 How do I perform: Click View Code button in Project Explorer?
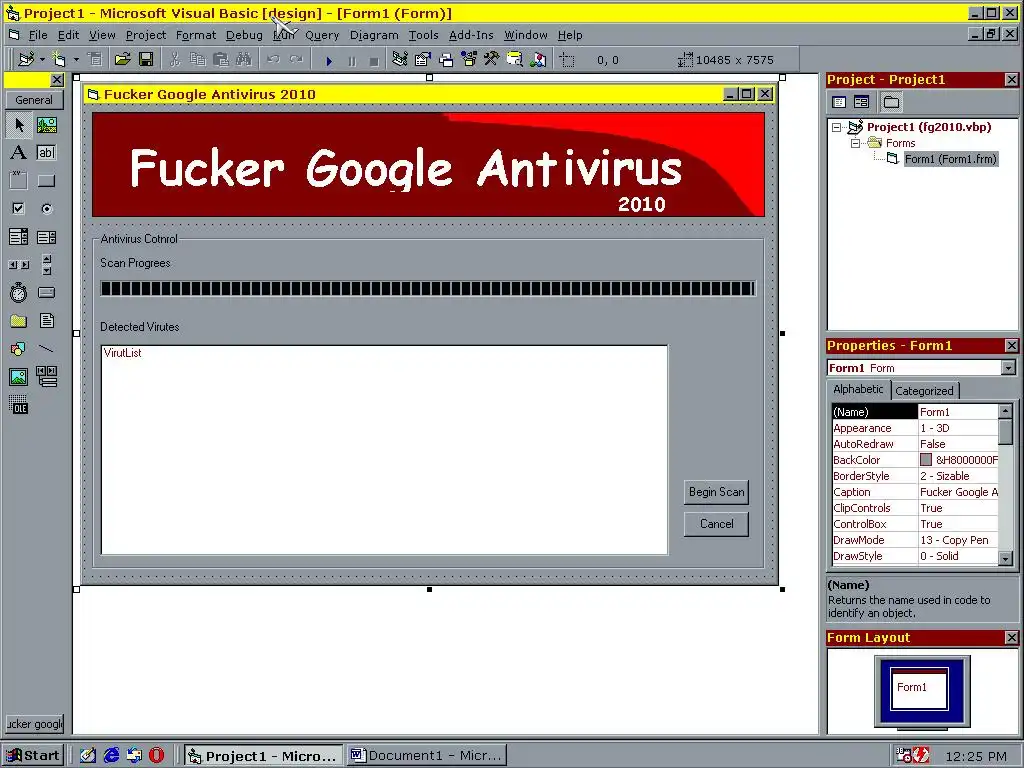point(839,102)
